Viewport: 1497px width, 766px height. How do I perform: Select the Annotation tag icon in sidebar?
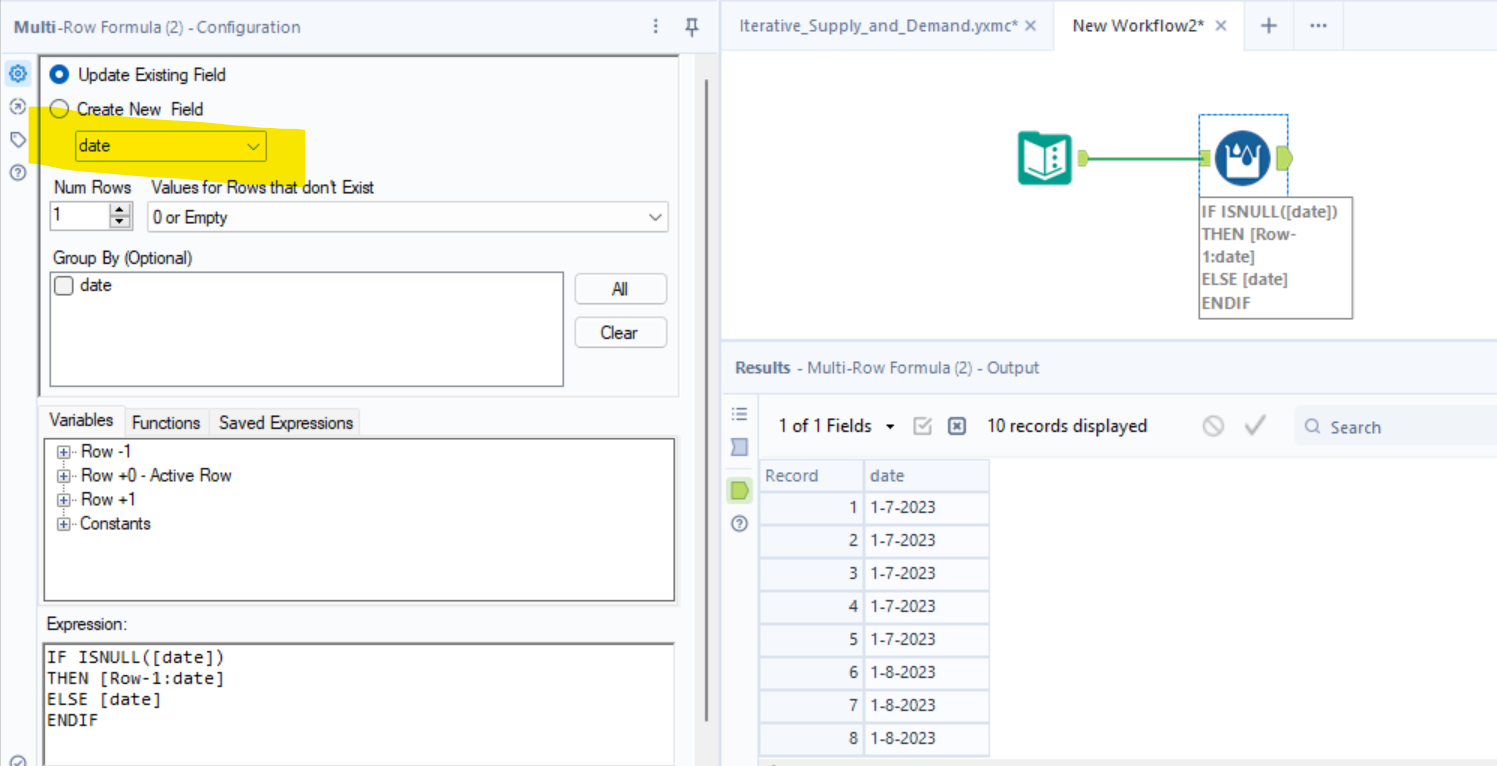pyautogui.click(x=17, y=139)
